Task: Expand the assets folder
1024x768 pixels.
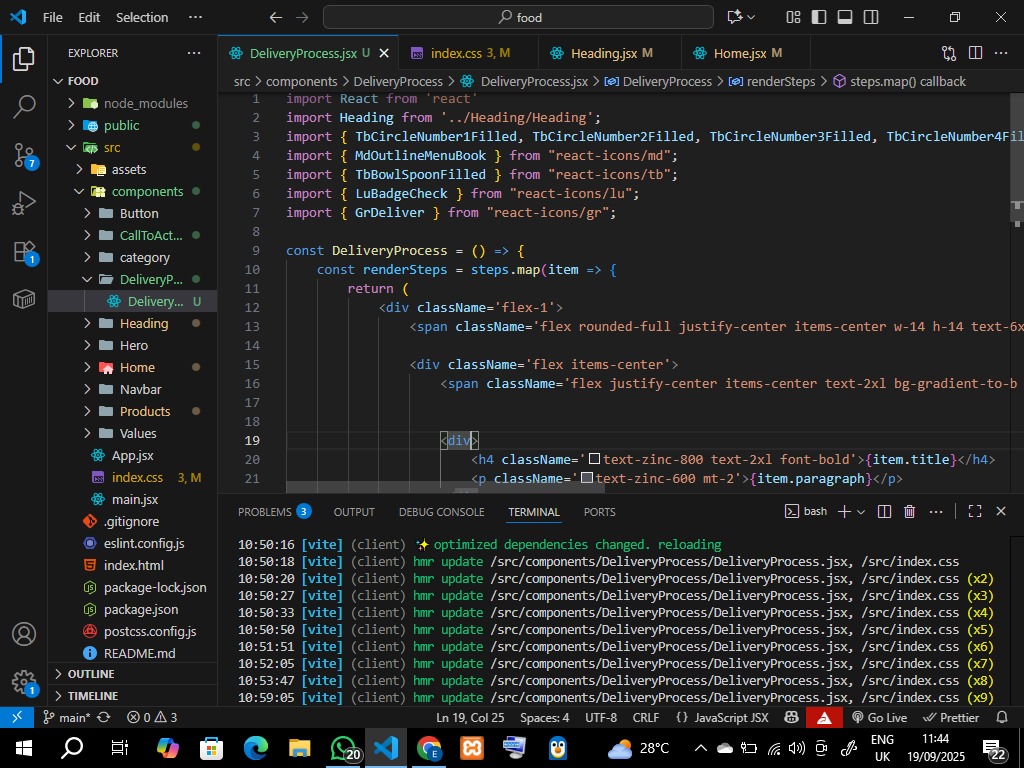Action: (x=133, y=169)
